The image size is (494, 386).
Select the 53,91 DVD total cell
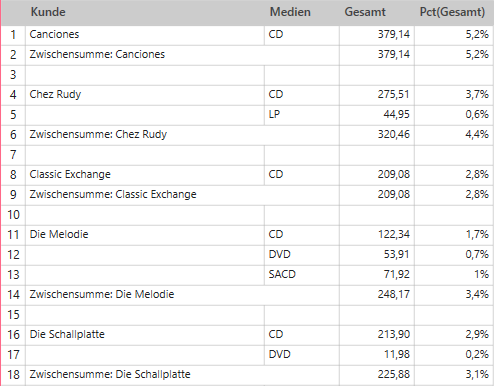pyautogui.click(x=377, y=255)
